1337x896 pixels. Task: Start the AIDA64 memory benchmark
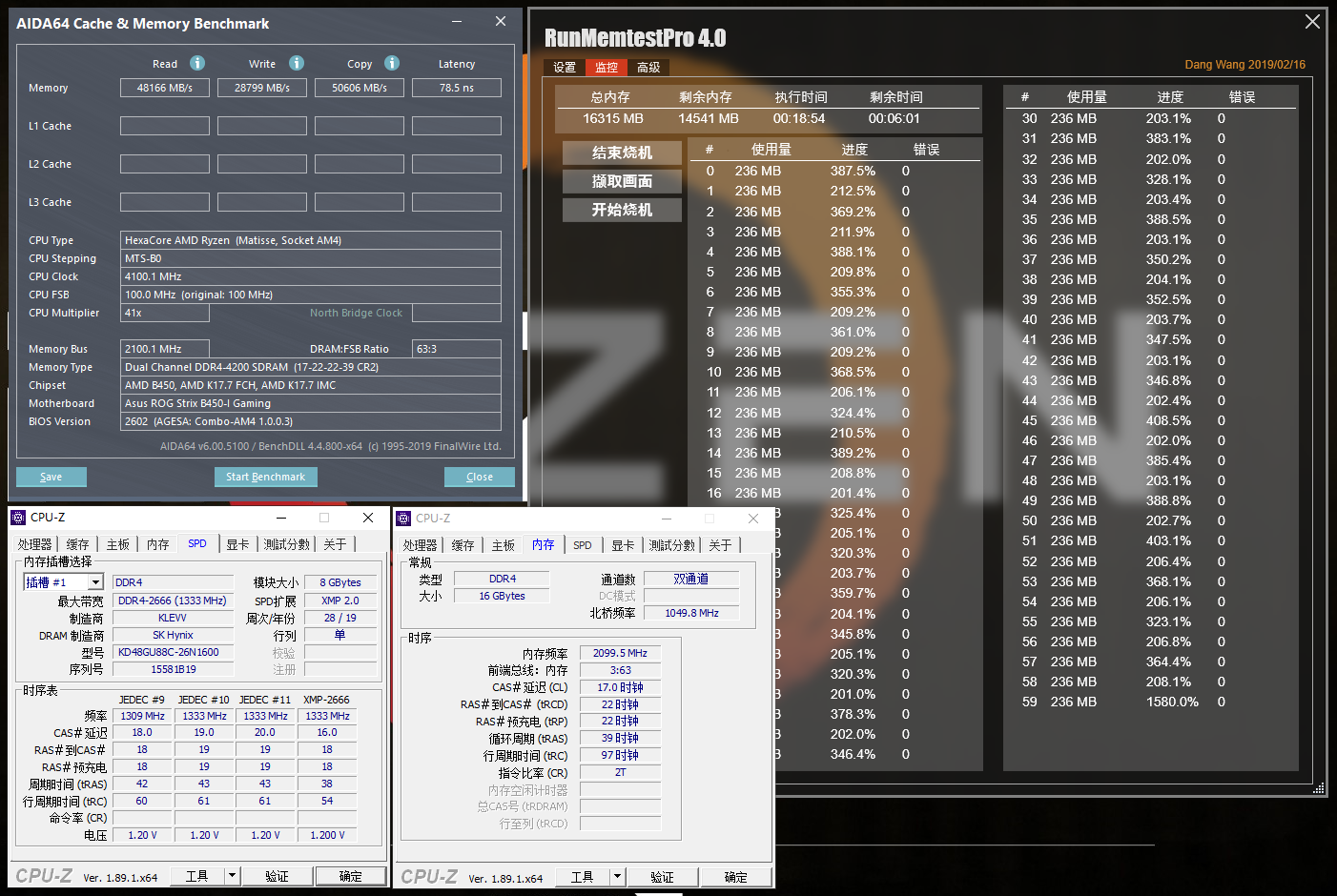265,477
